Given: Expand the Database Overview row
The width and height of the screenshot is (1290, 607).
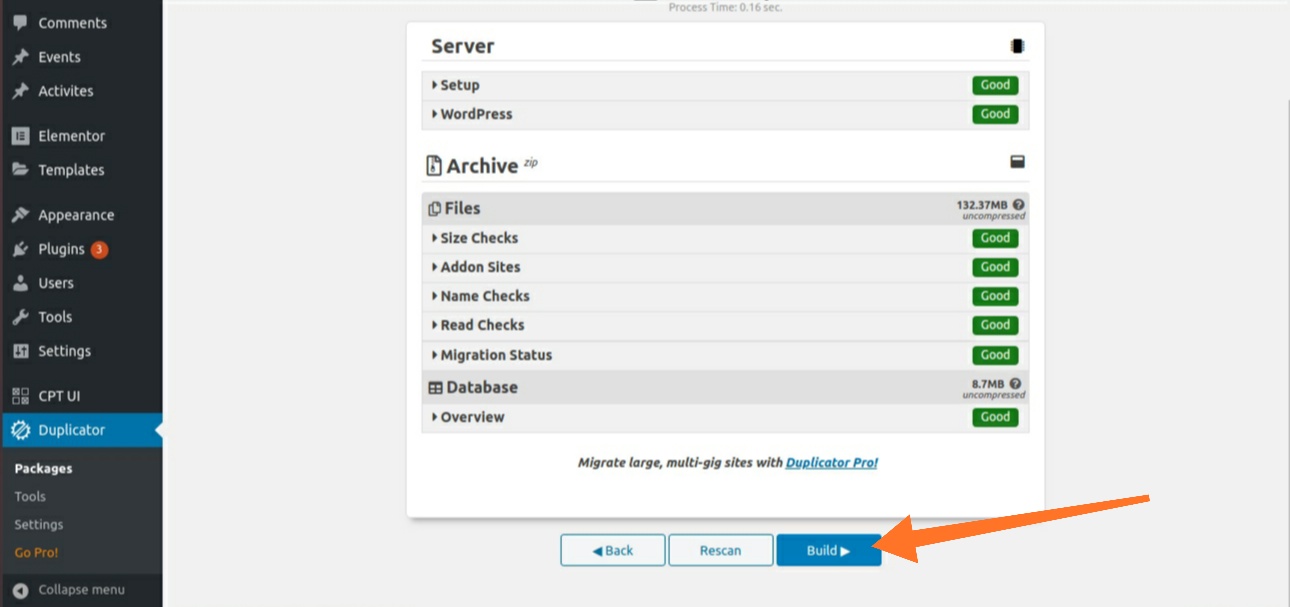Looking at the screenshot, I should (x=472, y=417).
